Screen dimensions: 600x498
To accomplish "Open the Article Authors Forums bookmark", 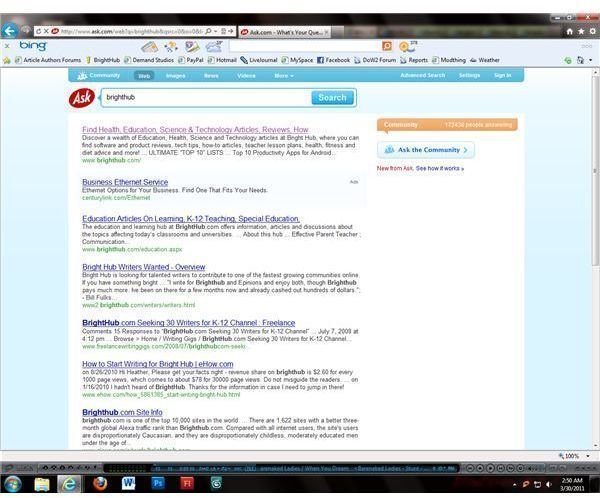I will click(48, 60).
